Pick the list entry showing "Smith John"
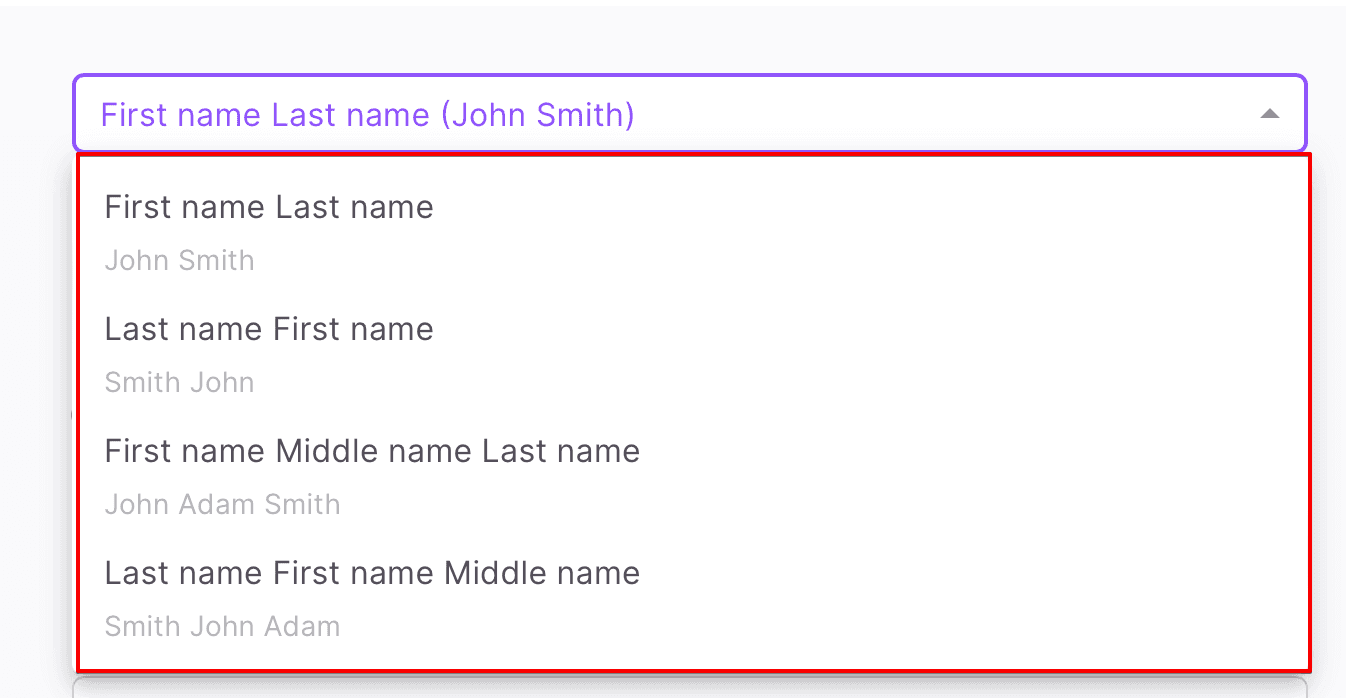This screenshot has height=698, width=1346. tap(269, 352)
